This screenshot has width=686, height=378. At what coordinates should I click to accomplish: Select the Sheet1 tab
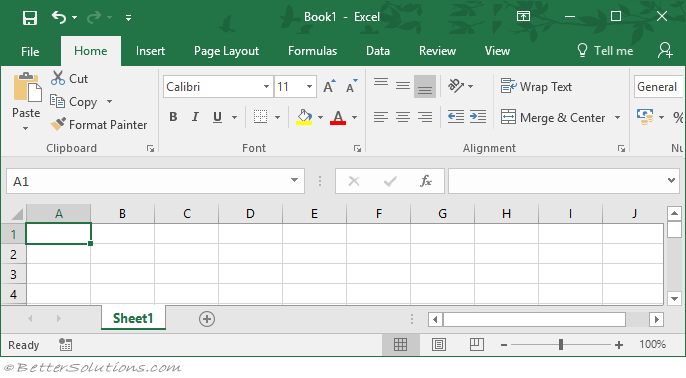133,318
